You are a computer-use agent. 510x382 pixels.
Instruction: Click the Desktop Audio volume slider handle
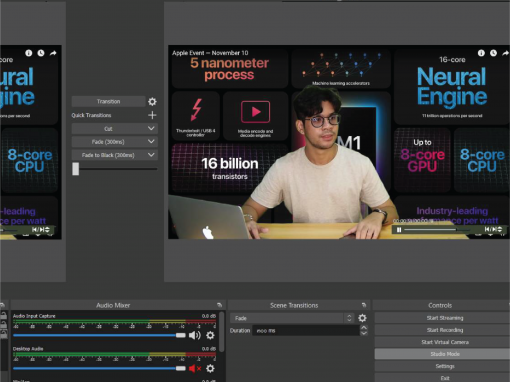(181, 368)
